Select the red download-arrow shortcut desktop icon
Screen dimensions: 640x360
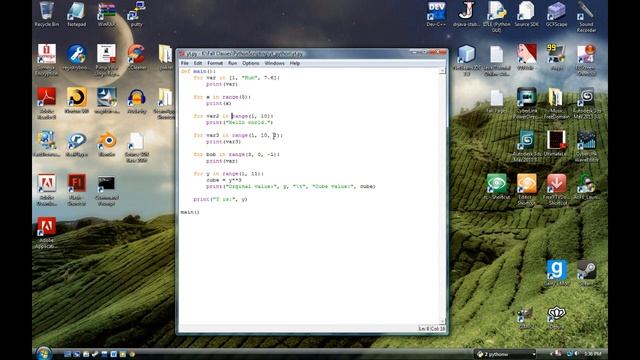556,189
